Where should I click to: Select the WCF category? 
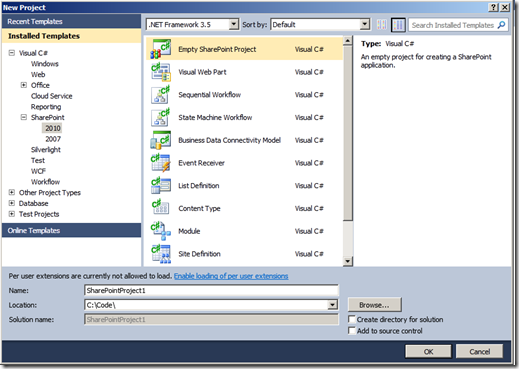(x=38, y=171)
